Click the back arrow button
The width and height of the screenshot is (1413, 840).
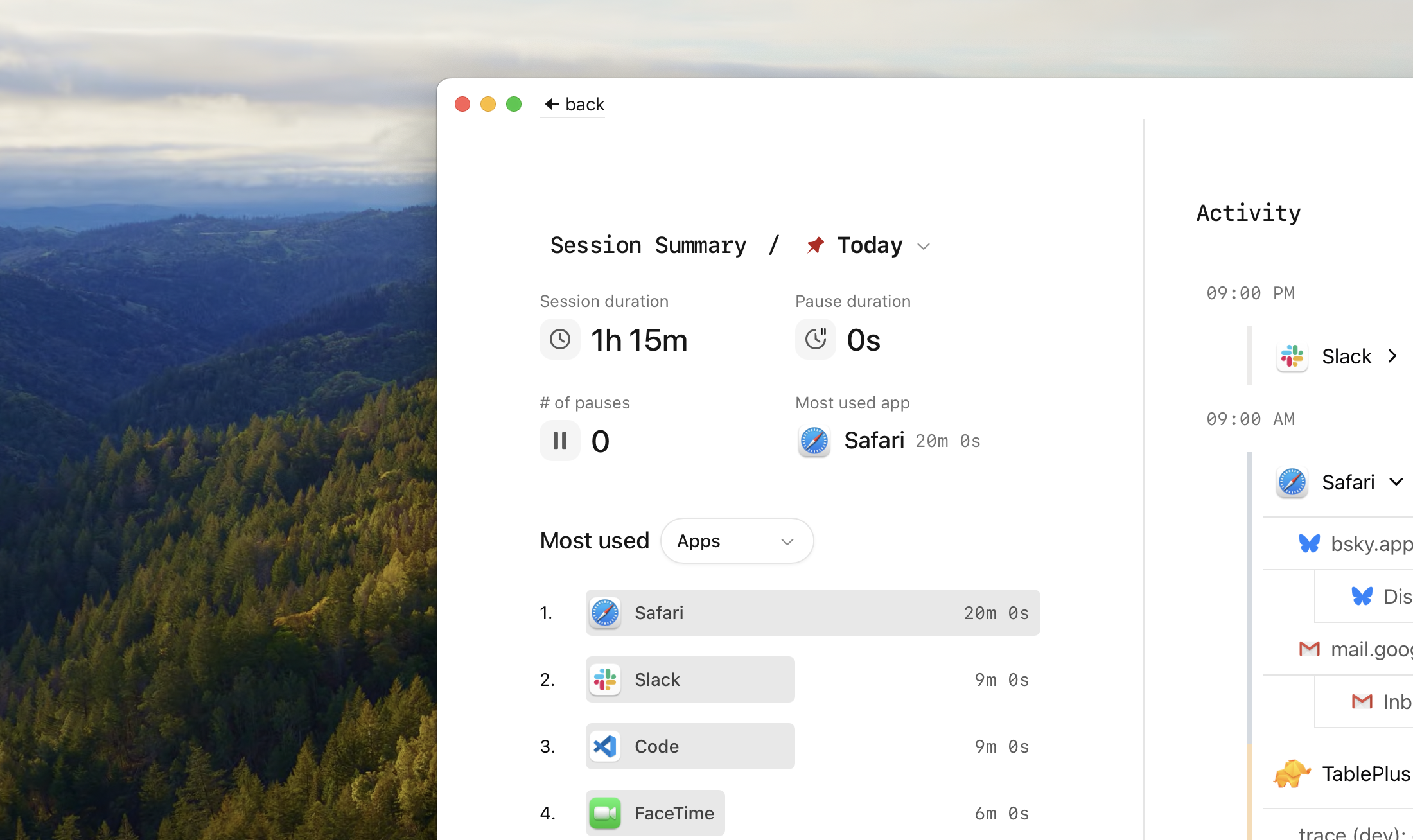tap(573, 104)
